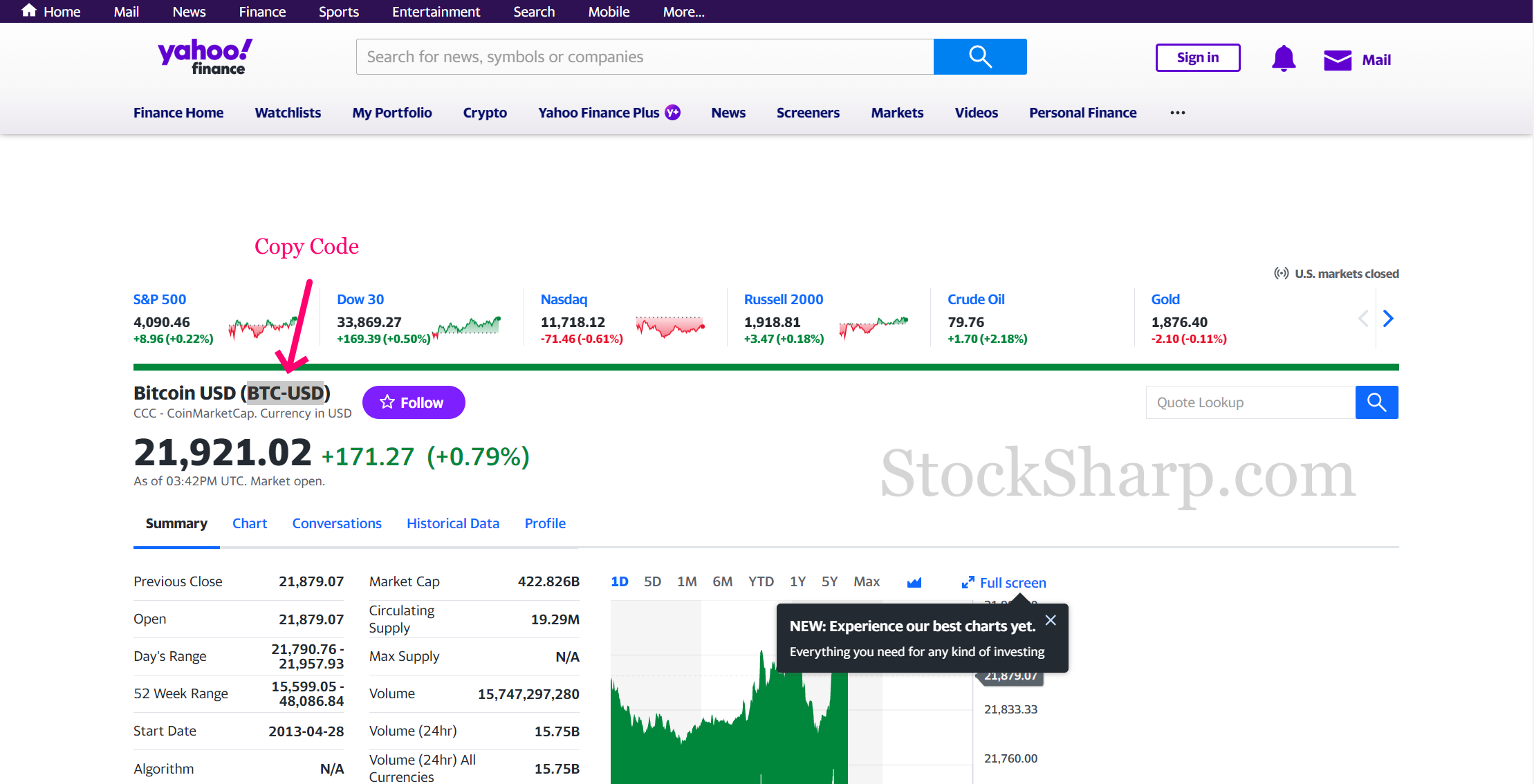Open the Historical Data tab

(453, 523)
